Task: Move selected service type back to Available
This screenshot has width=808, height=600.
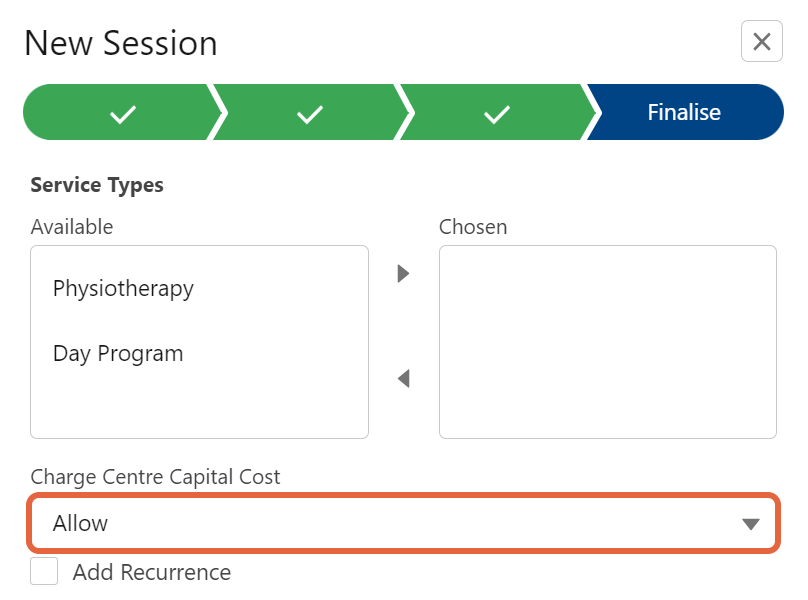Action: 403,378
